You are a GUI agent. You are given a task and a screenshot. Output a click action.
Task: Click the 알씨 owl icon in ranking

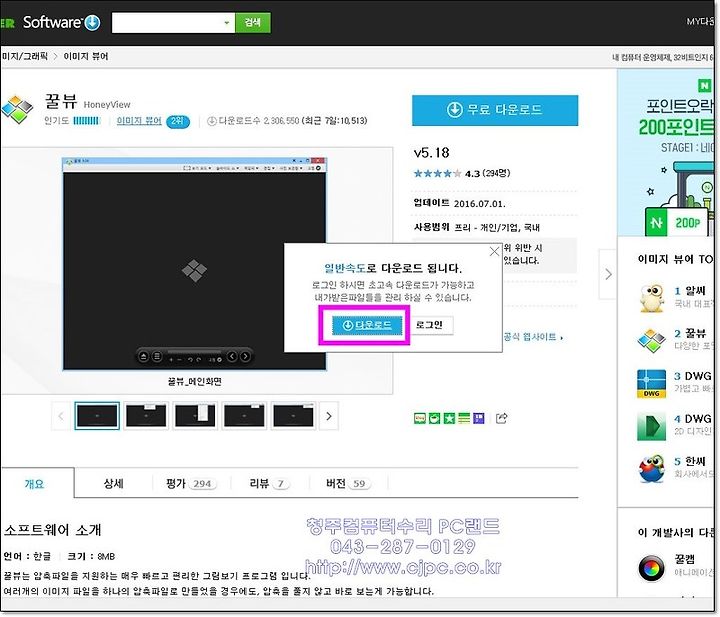[652, 298]
